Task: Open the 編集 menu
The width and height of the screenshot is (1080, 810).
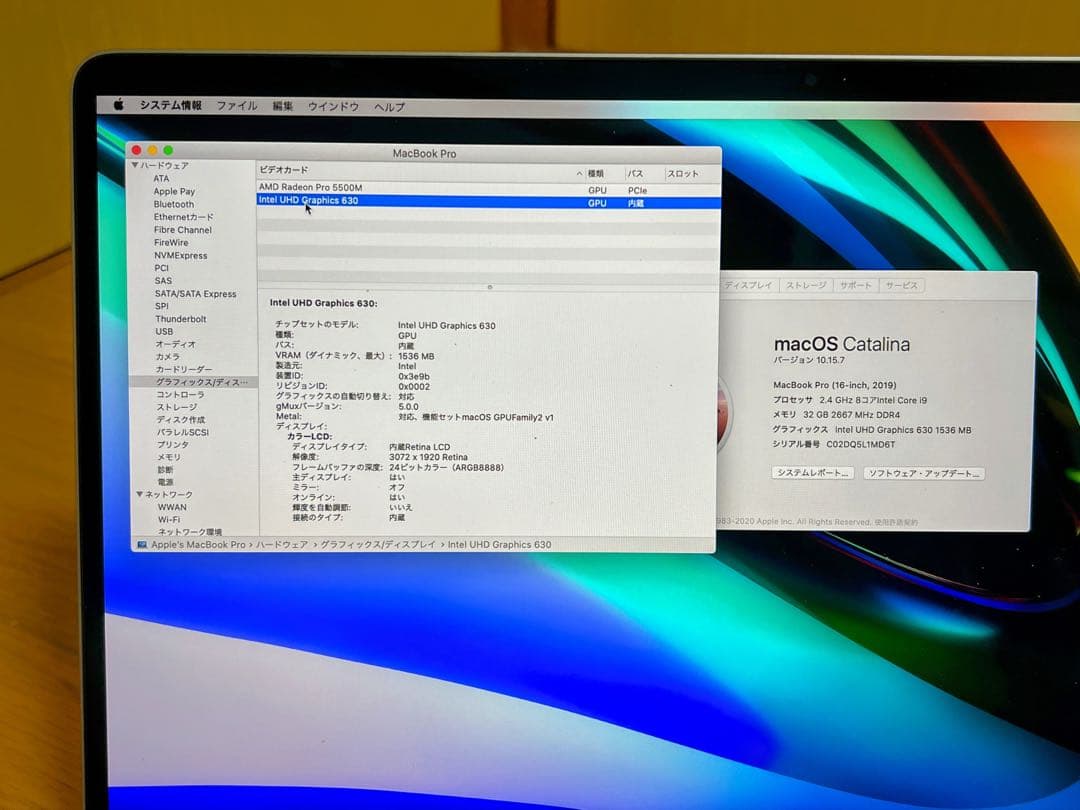Action: tap(282, 106)
